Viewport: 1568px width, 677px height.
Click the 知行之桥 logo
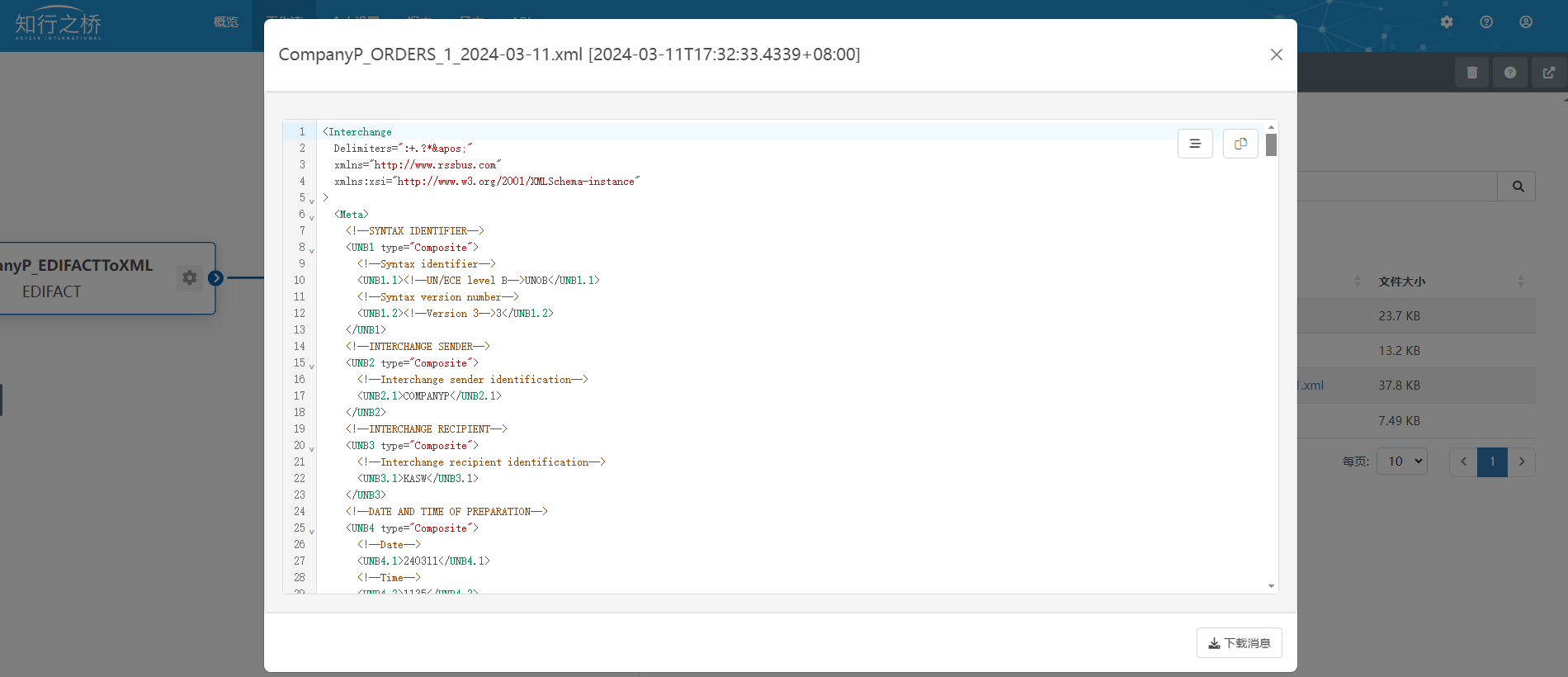pos(58,25)
